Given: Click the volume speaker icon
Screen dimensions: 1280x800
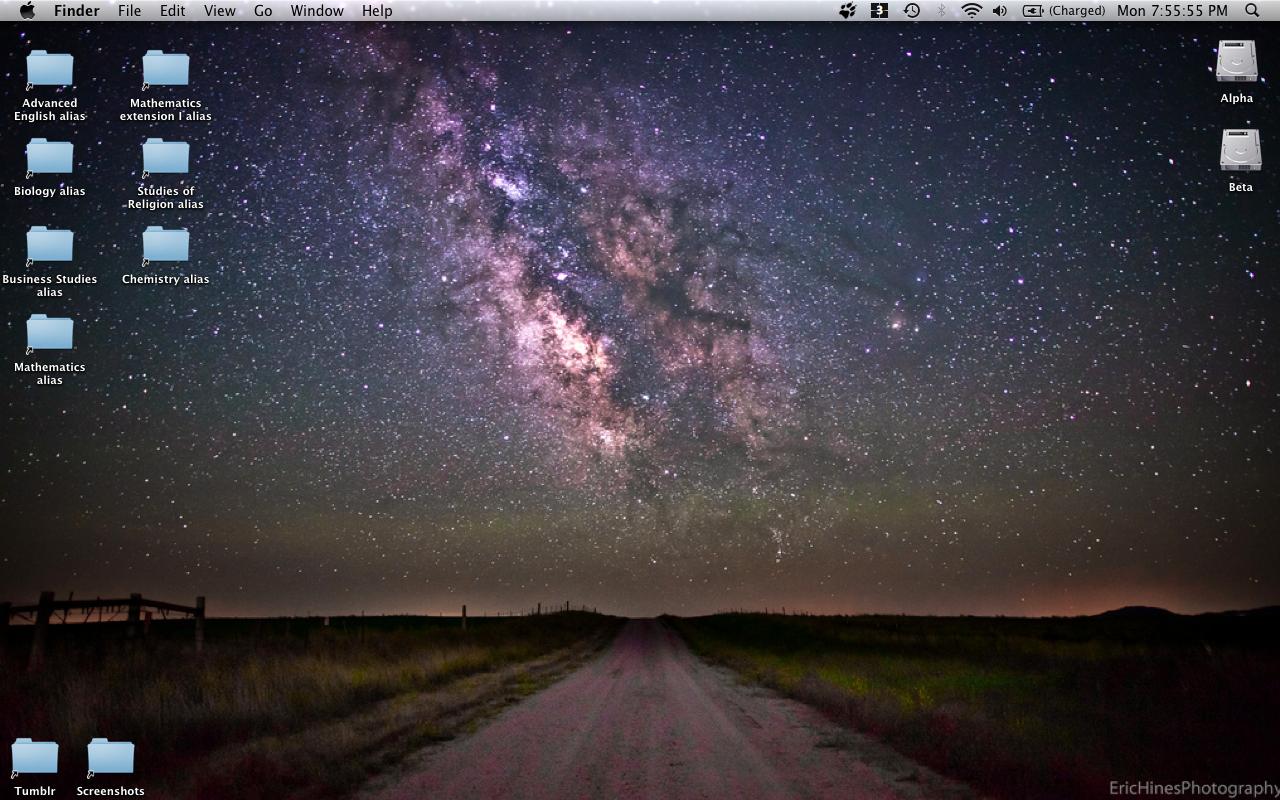Looking at the screenshot, I should pos(1000,10).
